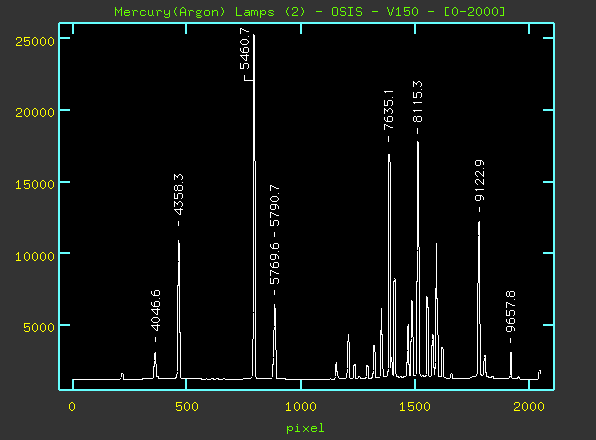Click the 9657.8 line label
This screenshot has height=440, width=596.
click(511, 312)
